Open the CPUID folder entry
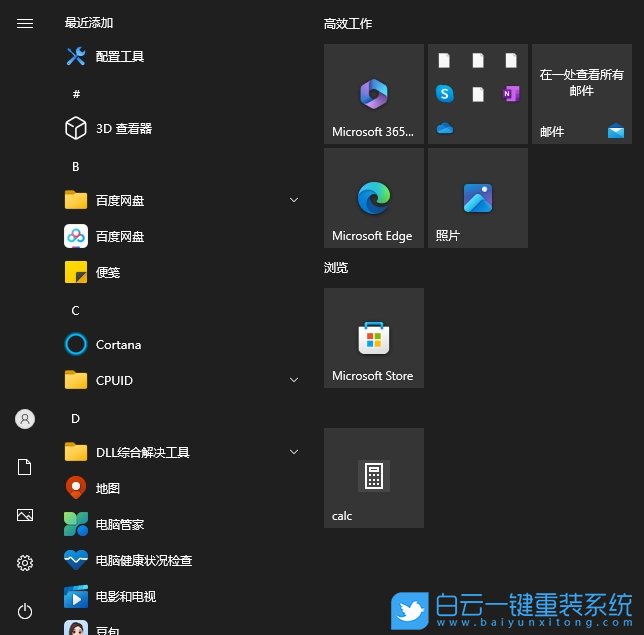The image size is (644, 635). [x=182, y=380]
